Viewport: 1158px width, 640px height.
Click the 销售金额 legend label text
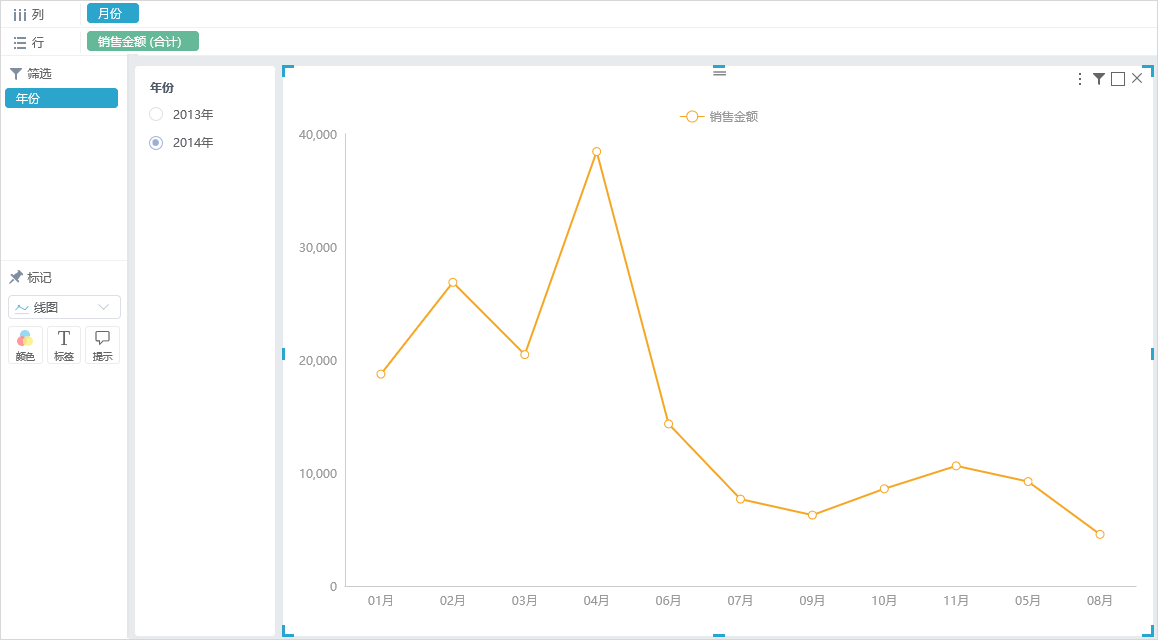pyautogui.click(x=734, y=117)
